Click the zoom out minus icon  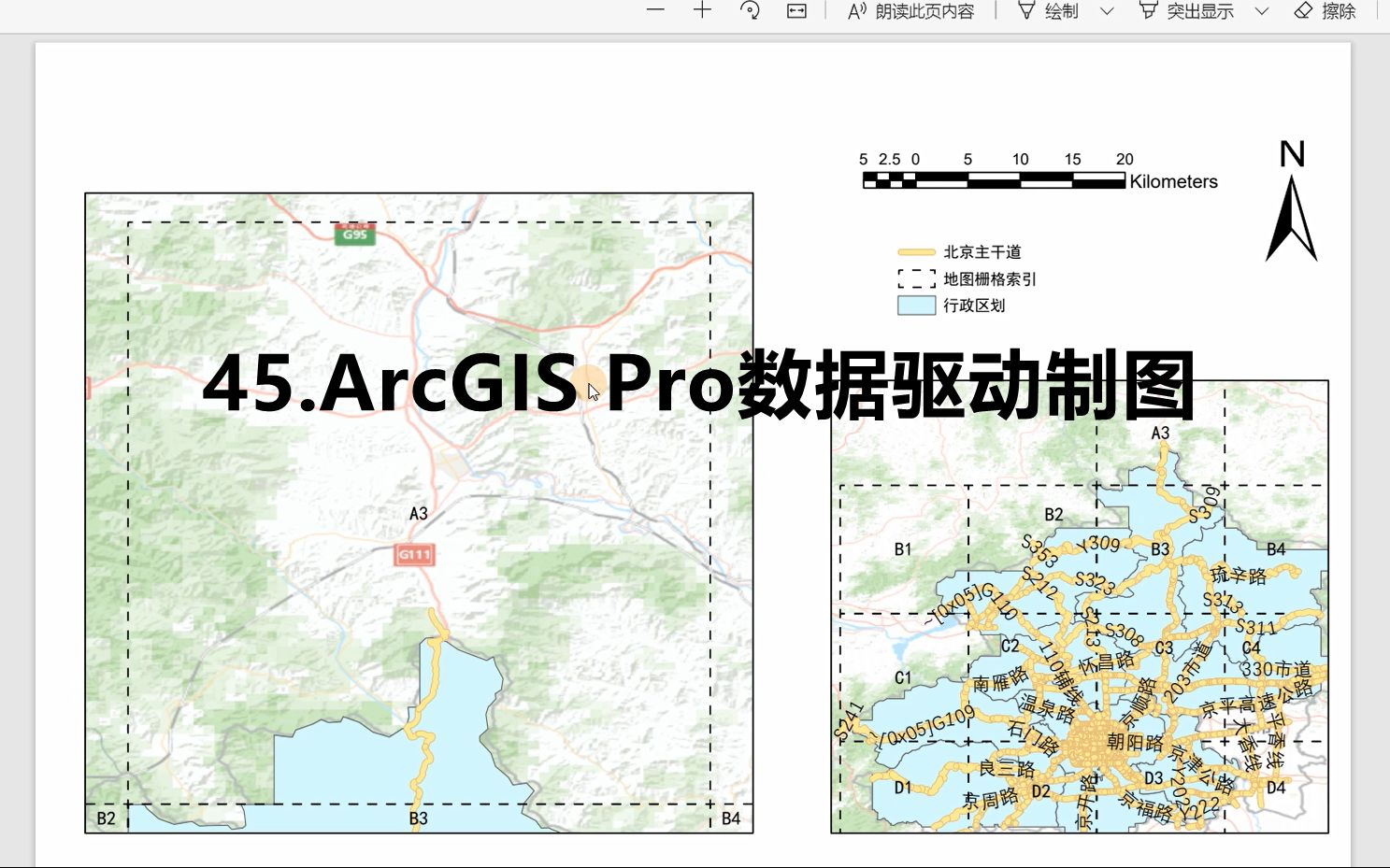point(655,10)
